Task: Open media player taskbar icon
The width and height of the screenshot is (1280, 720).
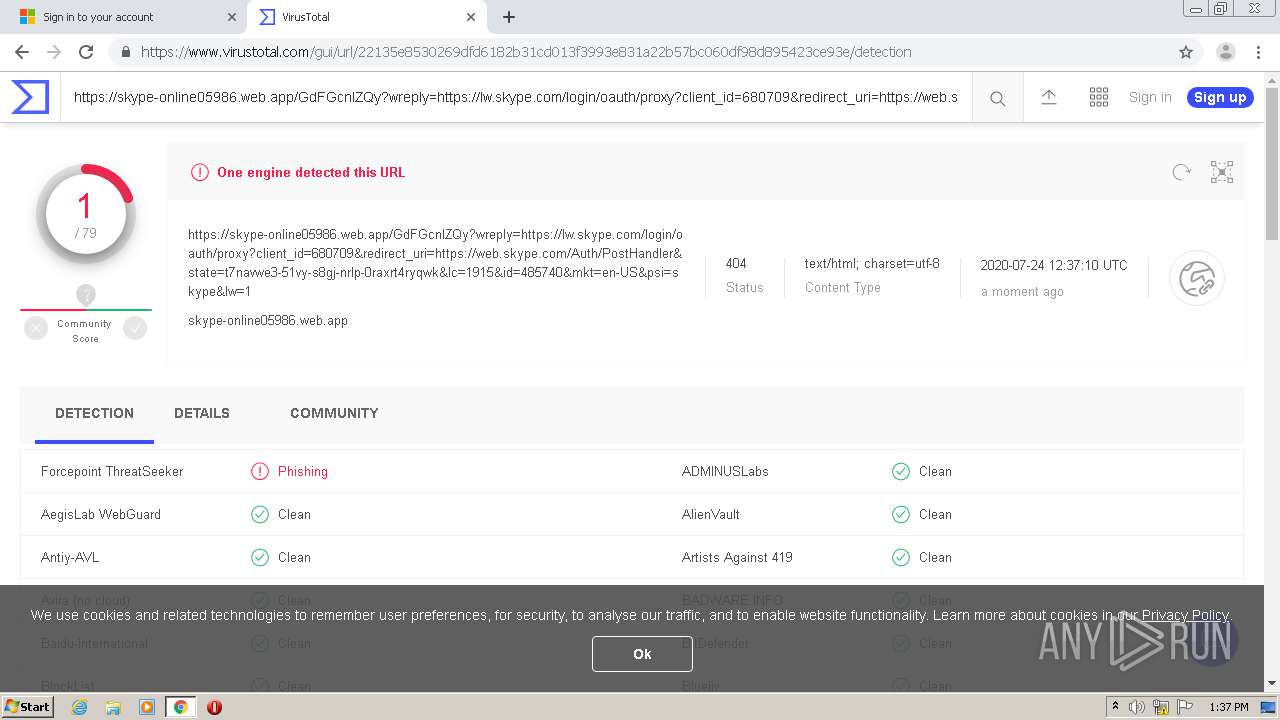Action: coord(147,707)
